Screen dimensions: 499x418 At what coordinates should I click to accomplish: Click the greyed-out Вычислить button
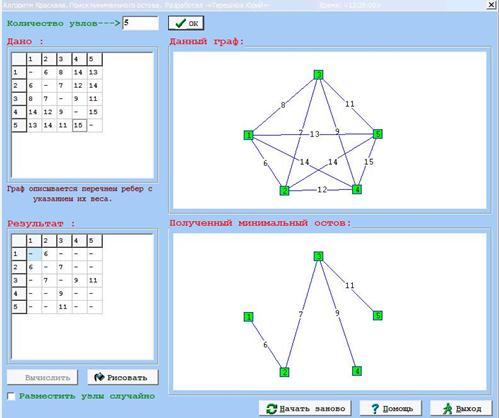point(42,377)
